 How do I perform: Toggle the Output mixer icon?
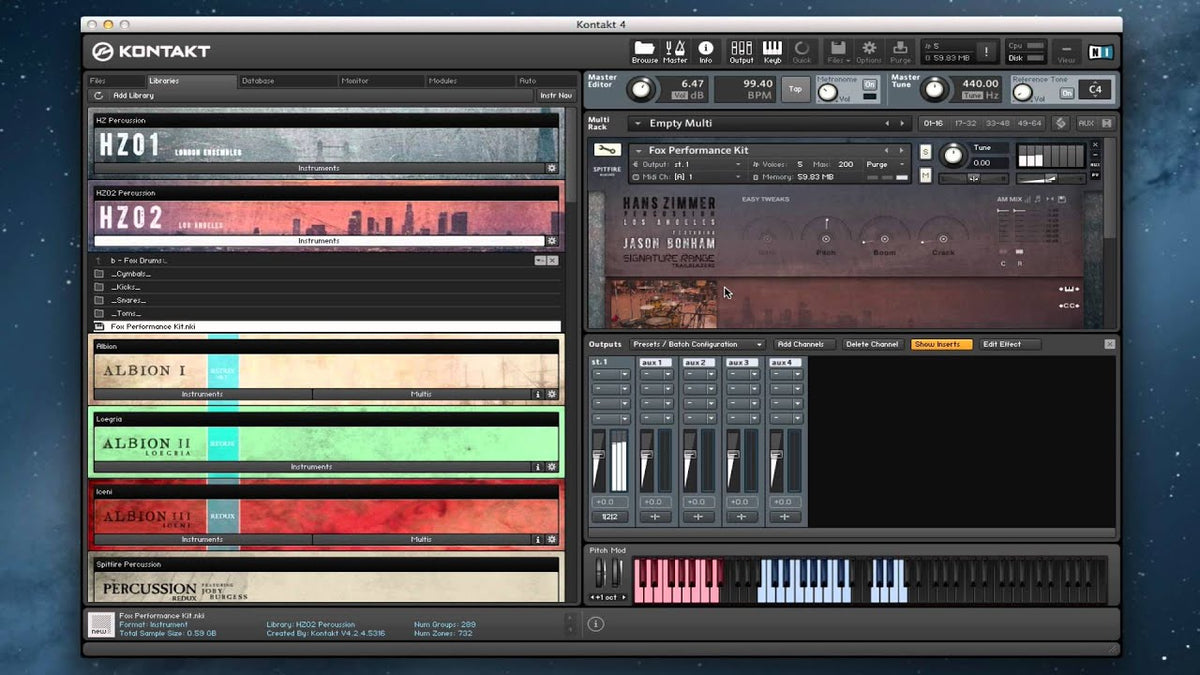741,48
